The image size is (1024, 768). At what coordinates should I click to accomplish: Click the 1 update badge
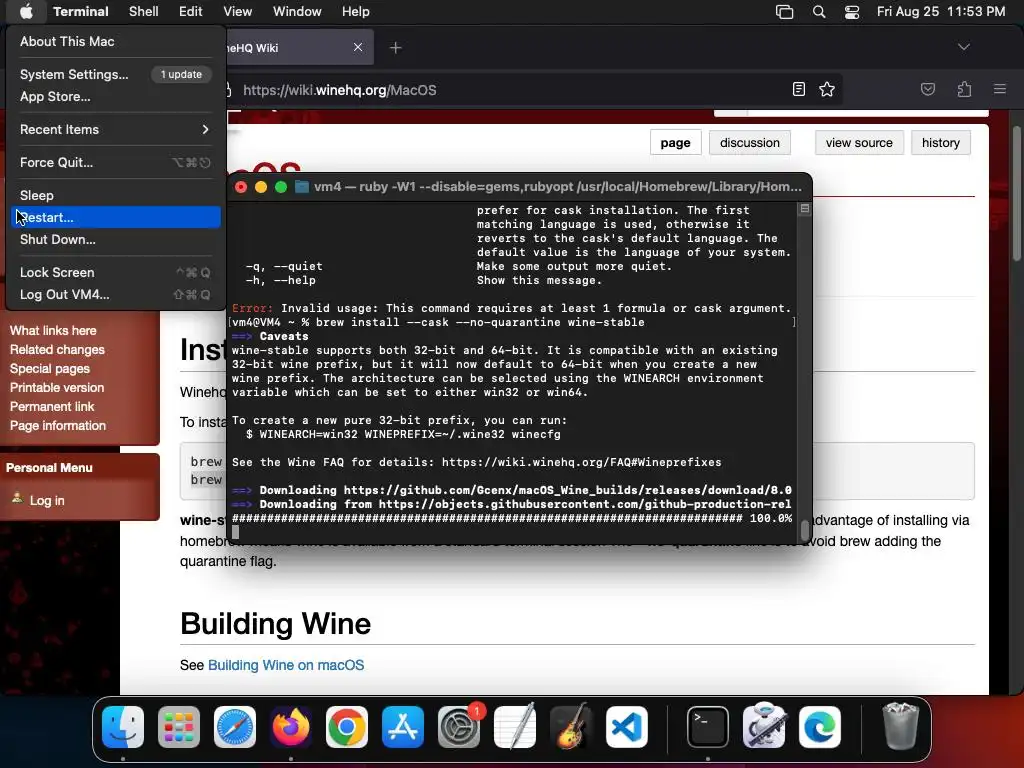[x=181, y=74]
